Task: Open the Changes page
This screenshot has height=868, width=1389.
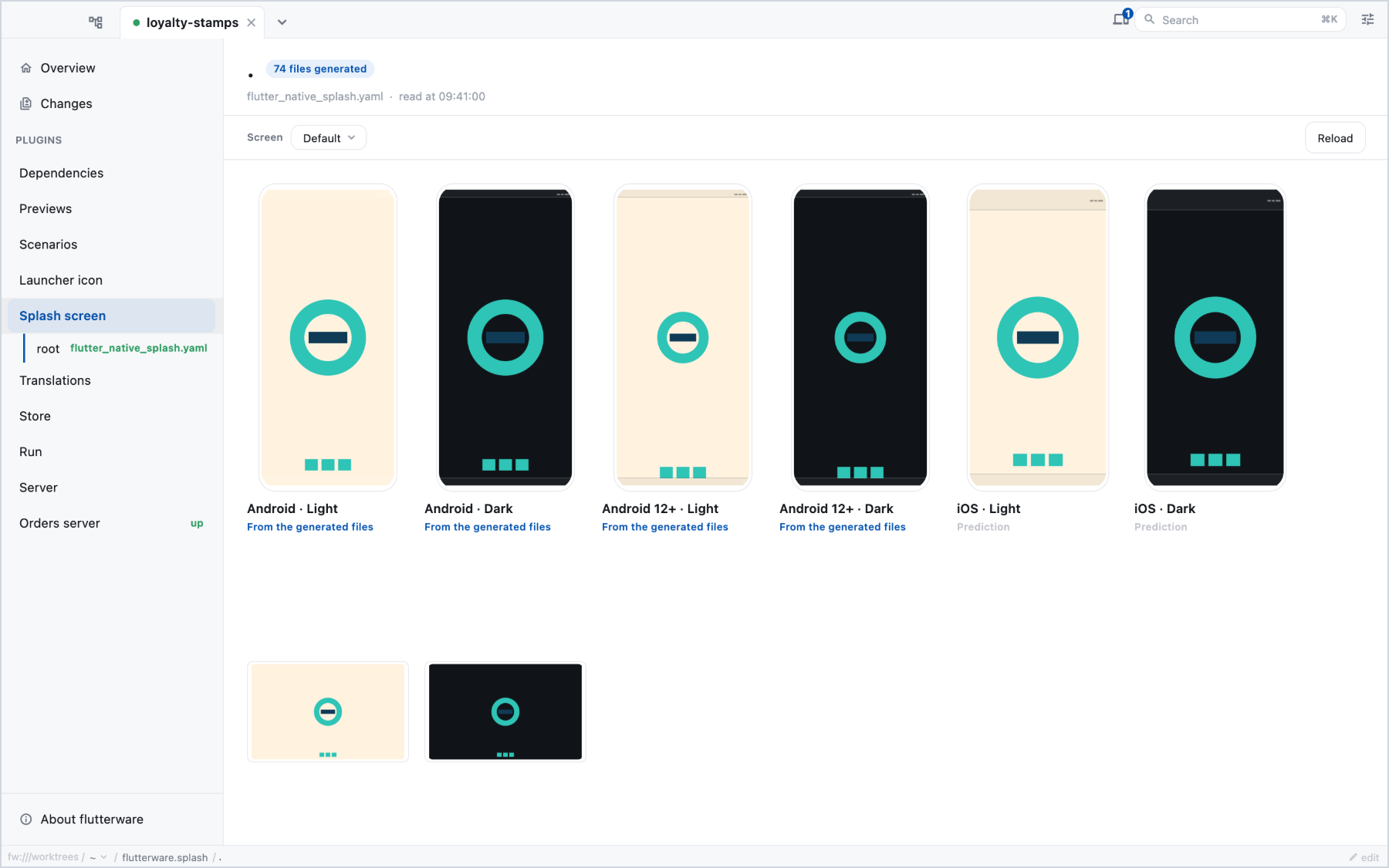Action: 112,103
